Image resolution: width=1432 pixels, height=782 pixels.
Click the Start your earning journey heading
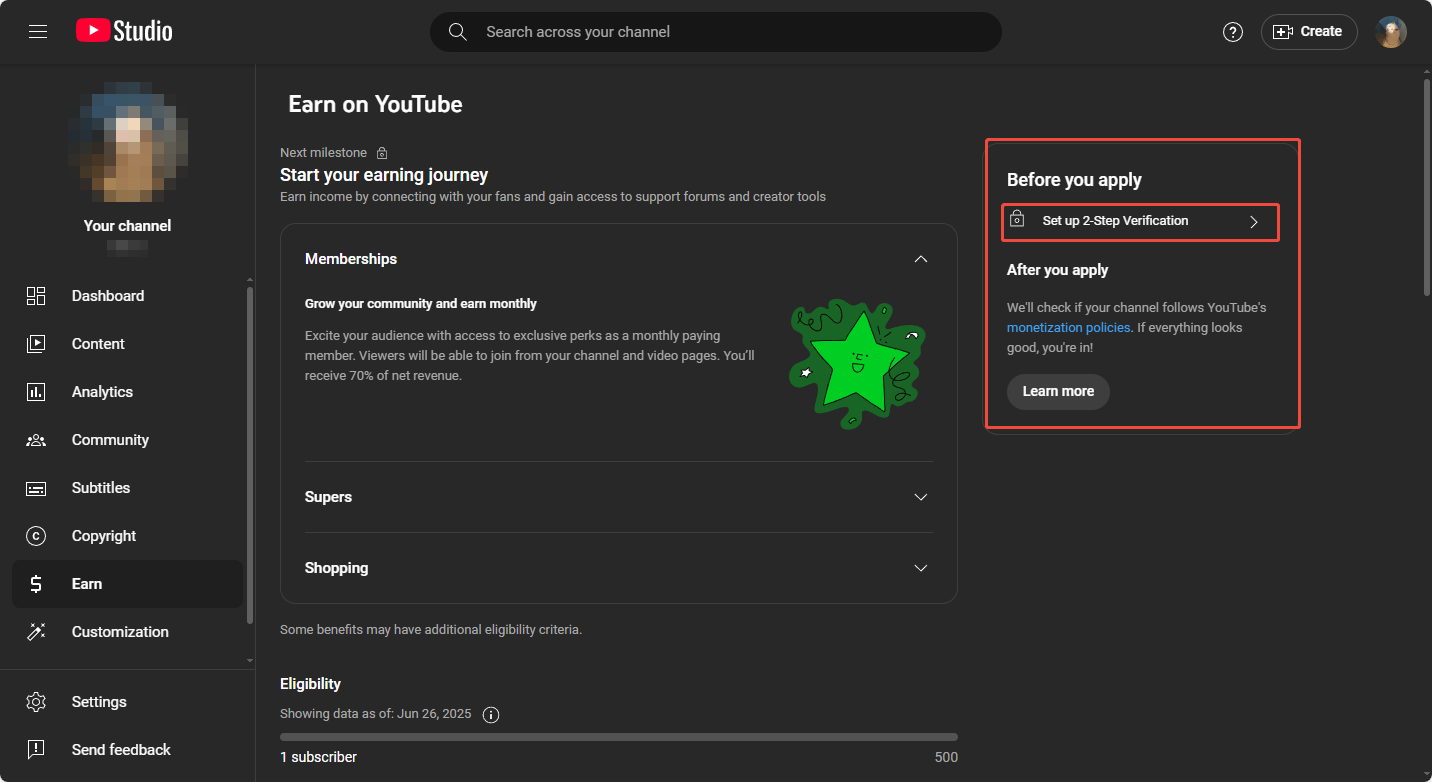[x=384, y=175]
